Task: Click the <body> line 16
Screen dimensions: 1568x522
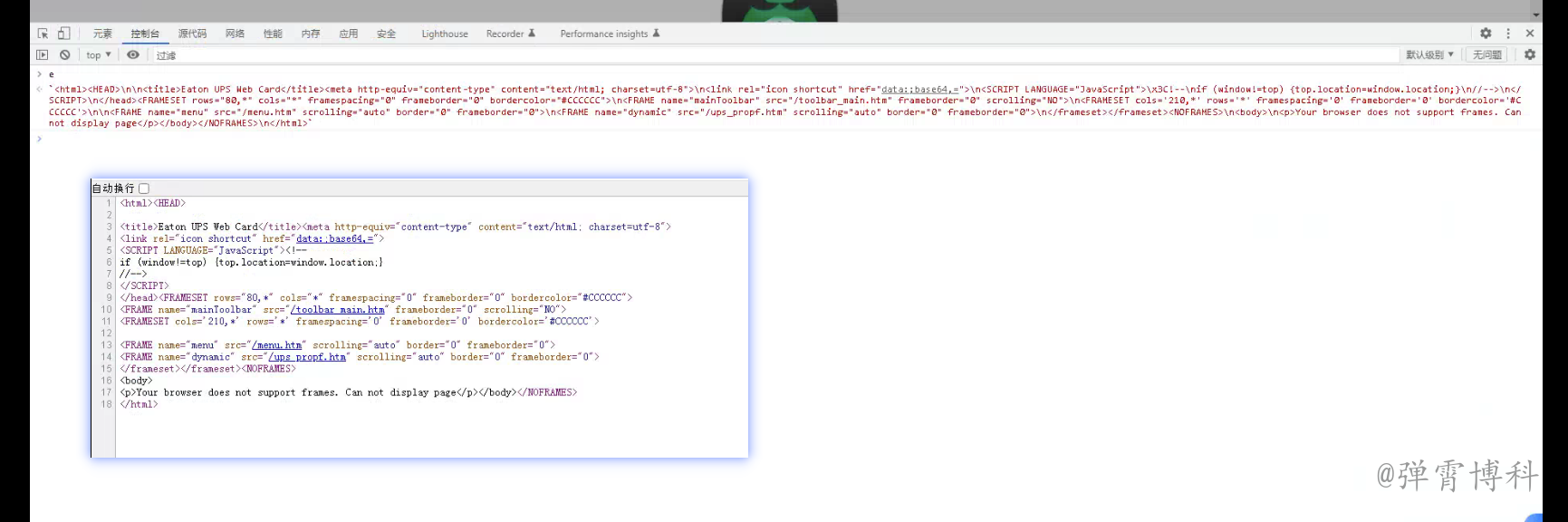Action: tap(136, 381)
